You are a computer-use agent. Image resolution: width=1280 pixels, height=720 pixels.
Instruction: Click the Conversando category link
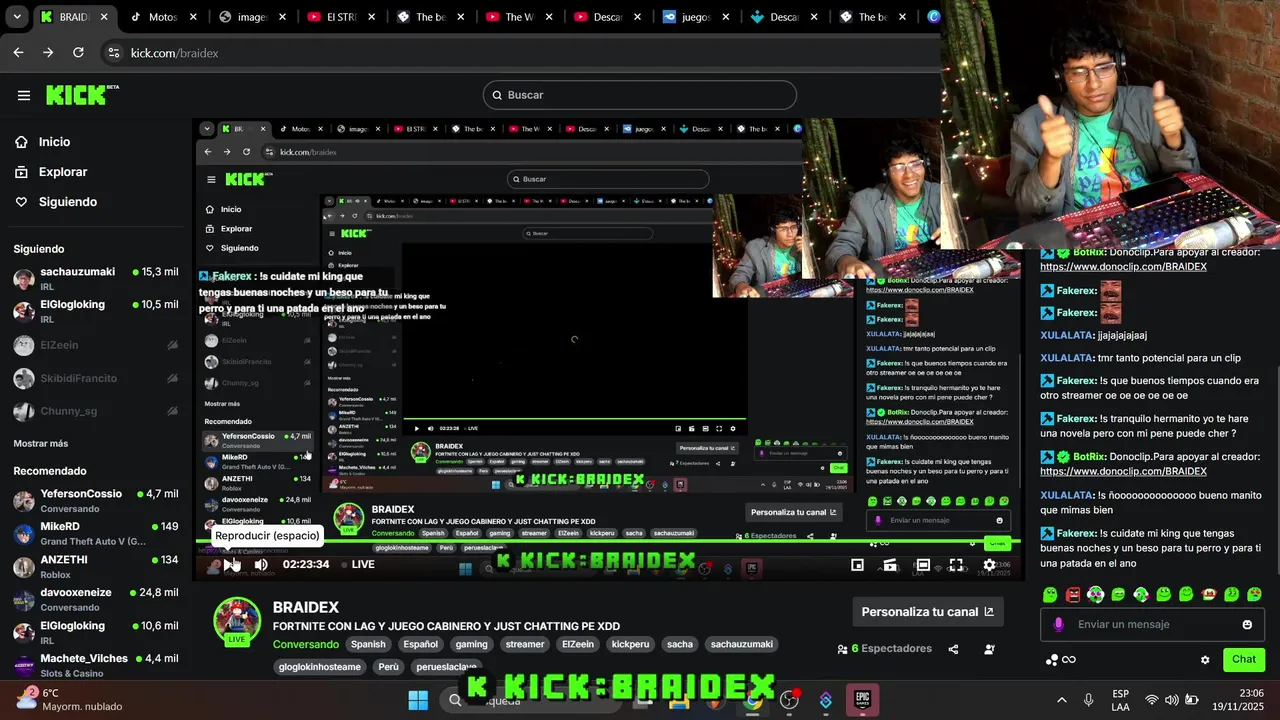pos(306,645)
